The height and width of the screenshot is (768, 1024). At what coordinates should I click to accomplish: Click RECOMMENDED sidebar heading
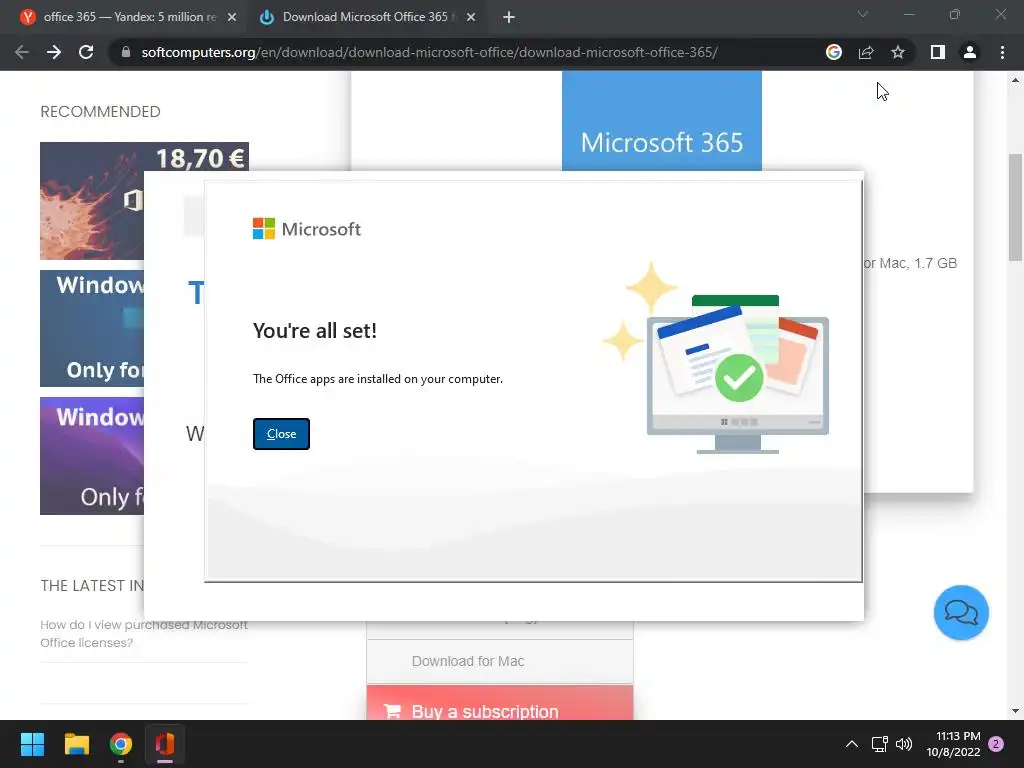[101, 112]
